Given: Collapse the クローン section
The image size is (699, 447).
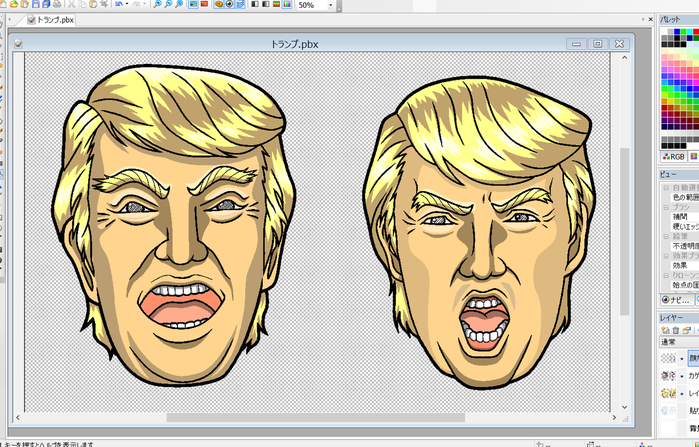Looking at the screenshot, I should pos(666,275).
